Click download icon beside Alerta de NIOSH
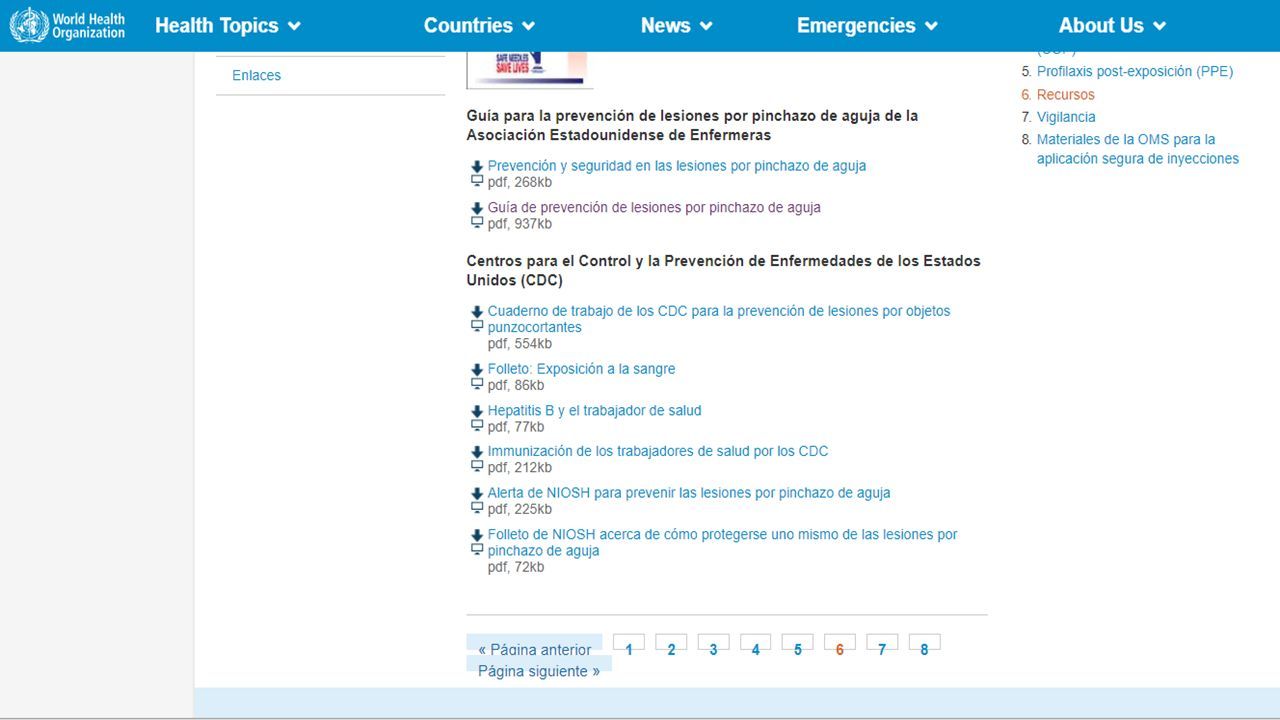 coord(477,494)
